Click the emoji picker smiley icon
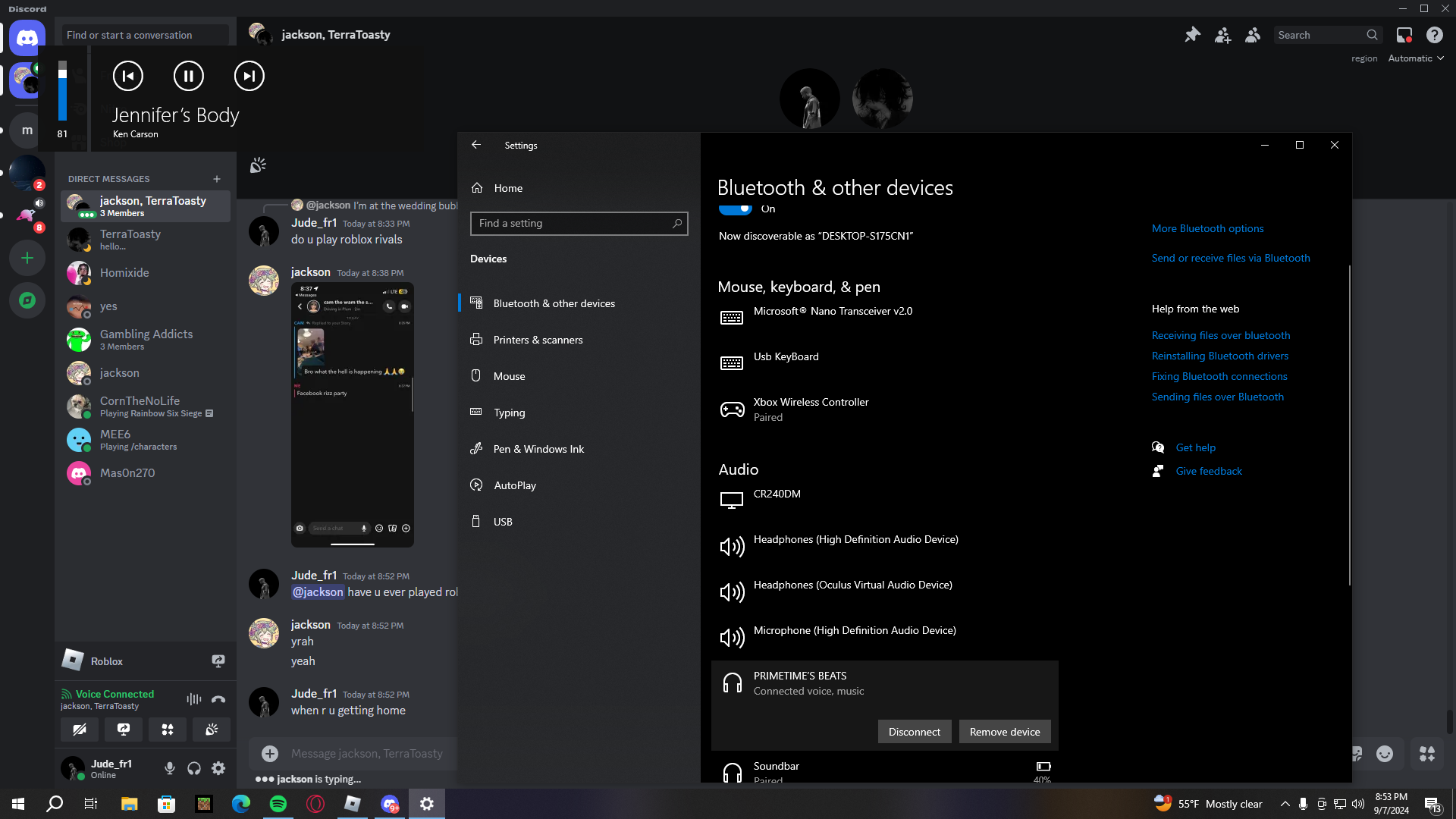 (x=1385, y=753)
